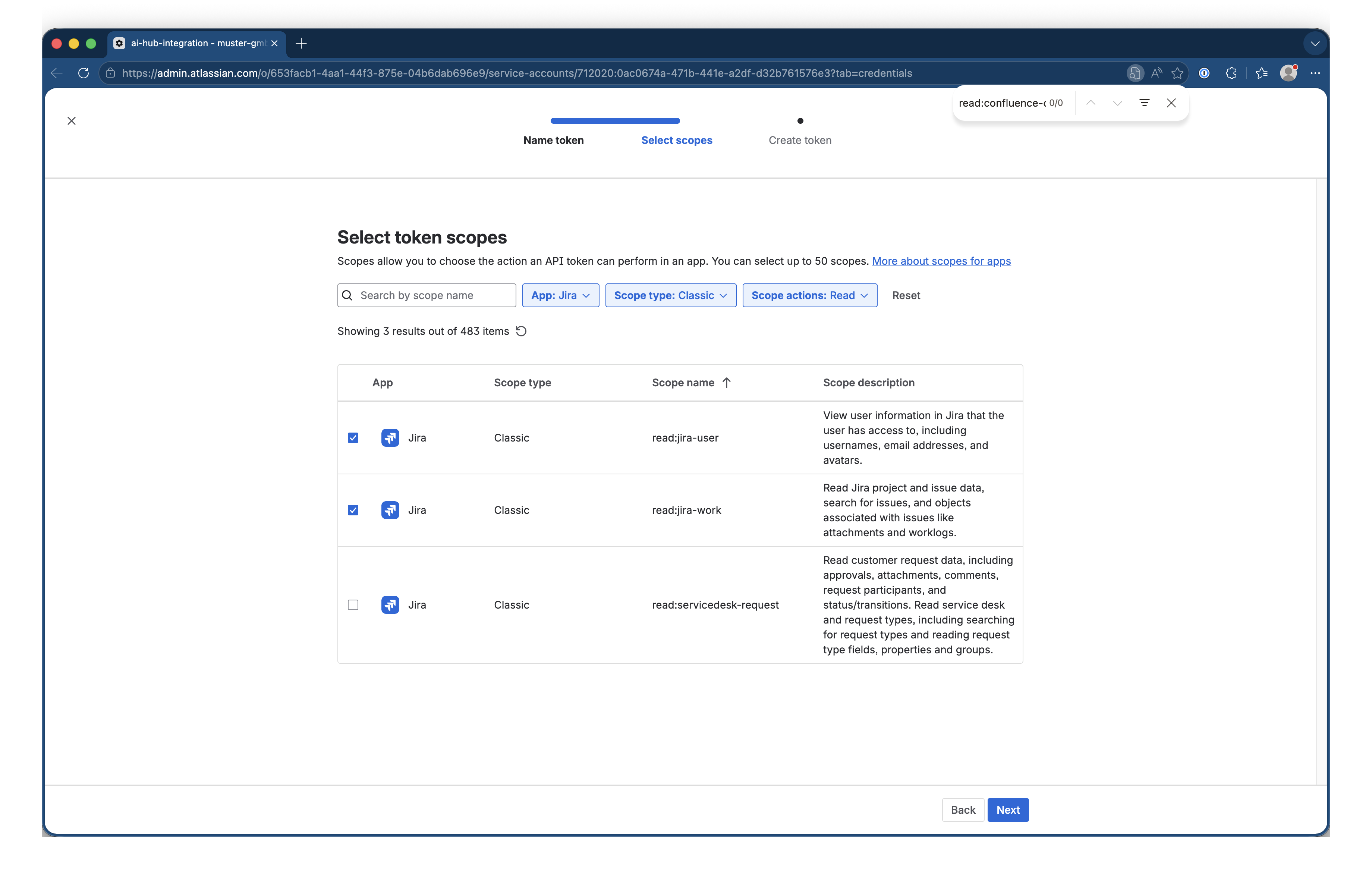Open the browser profile avatar
Viewport: 1372px width, 892px height.
[1288, 73]
